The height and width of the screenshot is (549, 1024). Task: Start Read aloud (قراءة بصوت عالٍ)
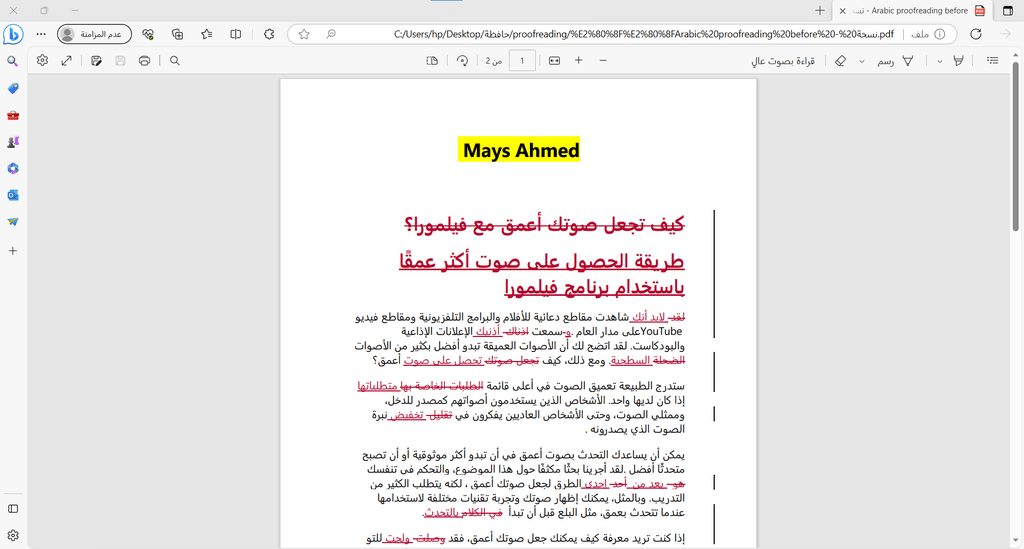coord(783,61)
